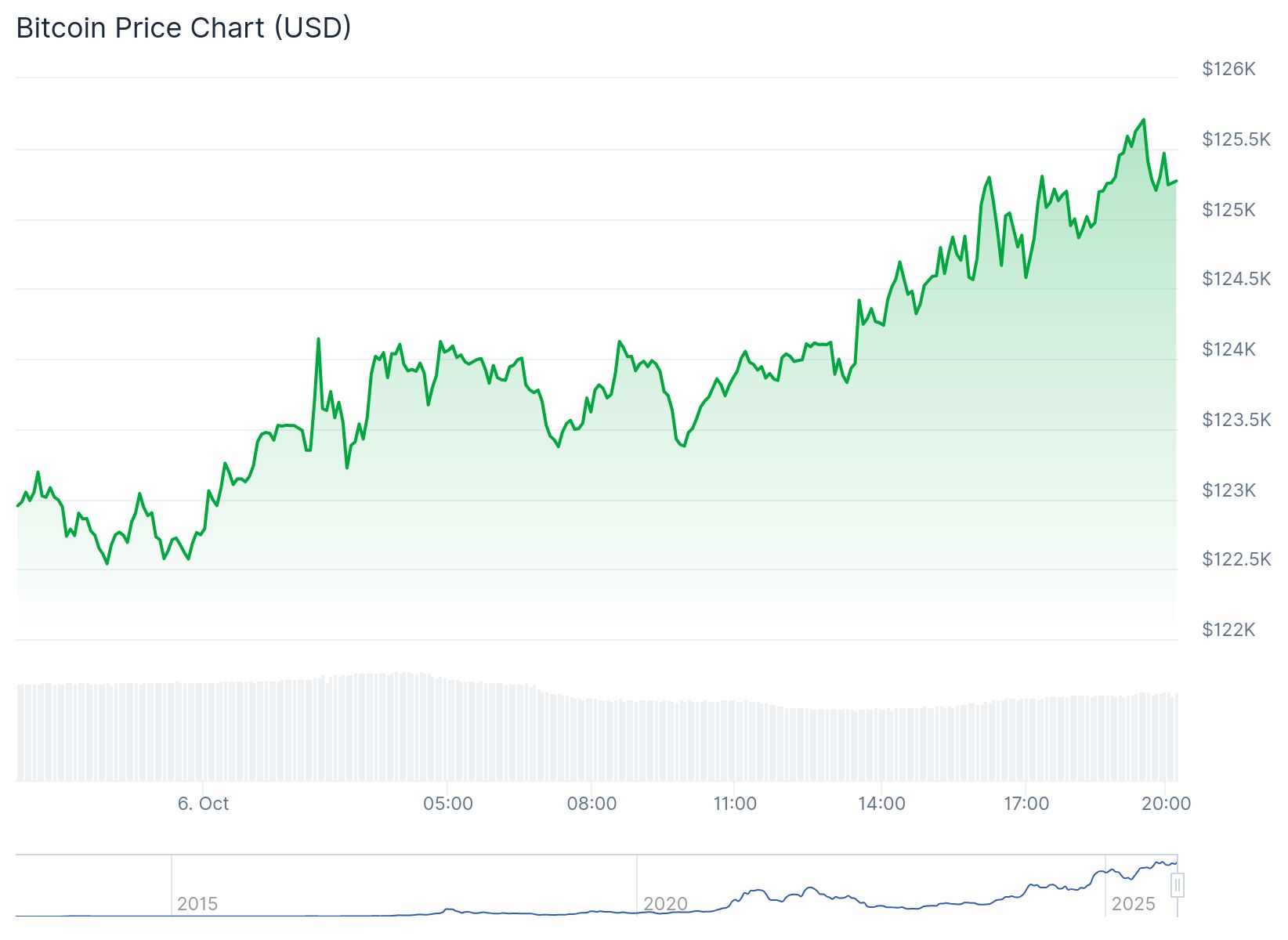Click the $126K price axis label

[x=1228, y=69]
